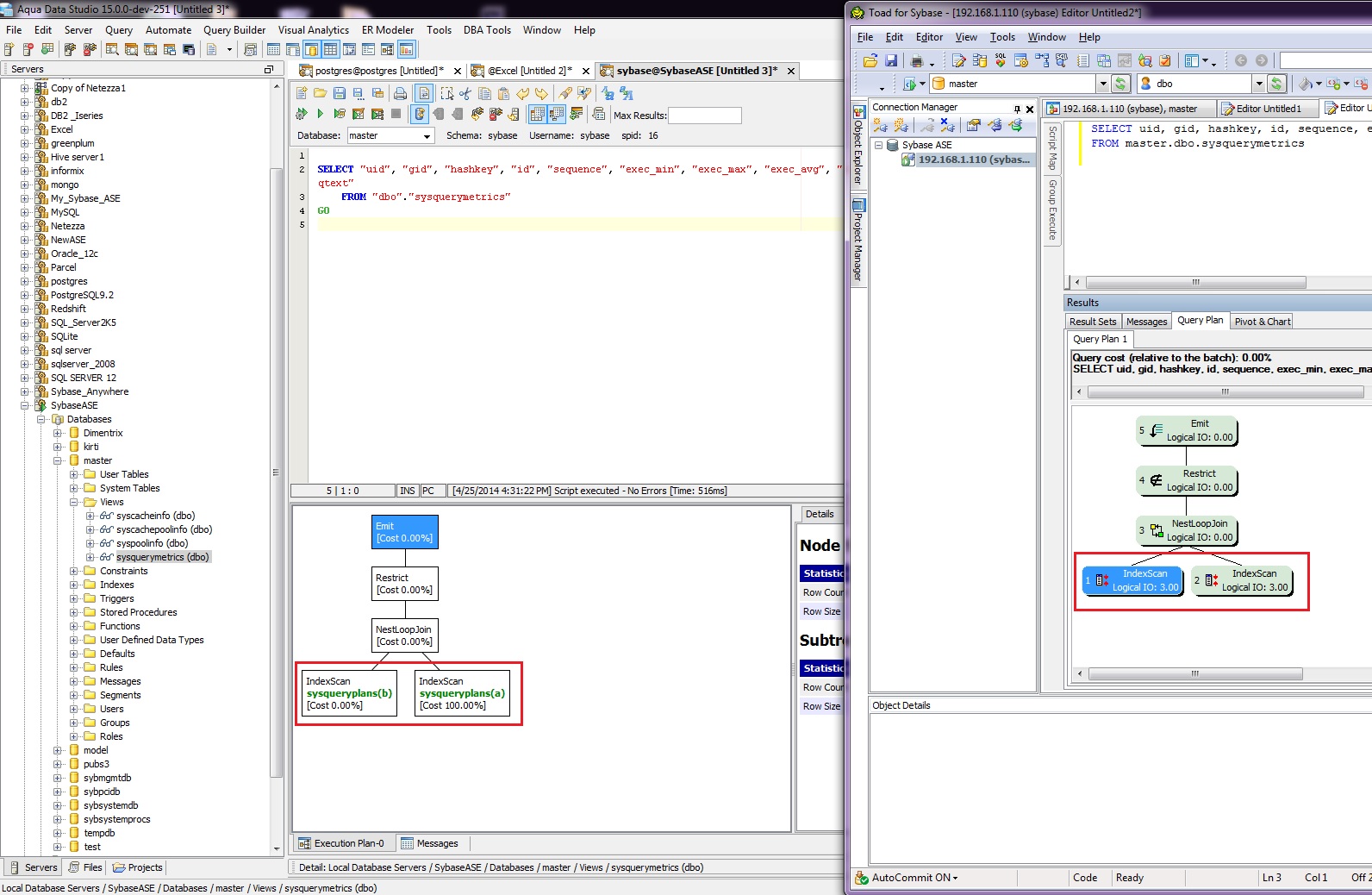Select NestLoopJoin node in Aqua plan
Viewport: 1372px width, 895px height.
(405, 635)
